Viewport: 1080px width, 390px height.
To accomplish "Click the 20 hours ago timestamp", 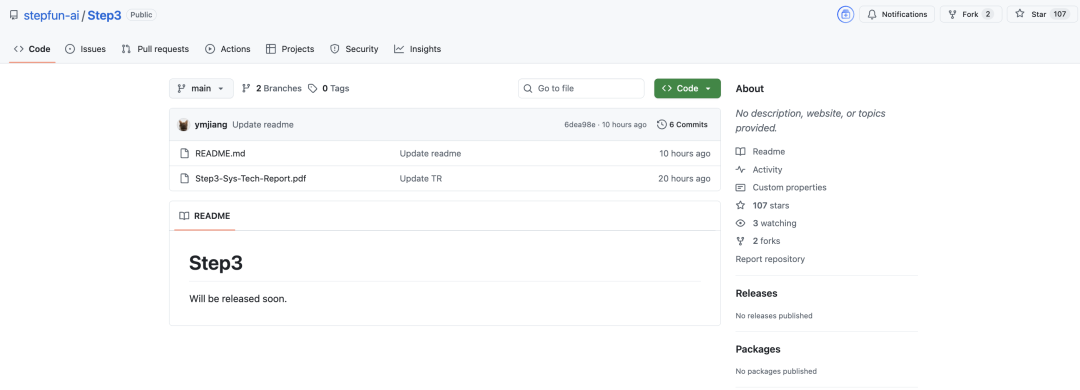I will [685, 178].
